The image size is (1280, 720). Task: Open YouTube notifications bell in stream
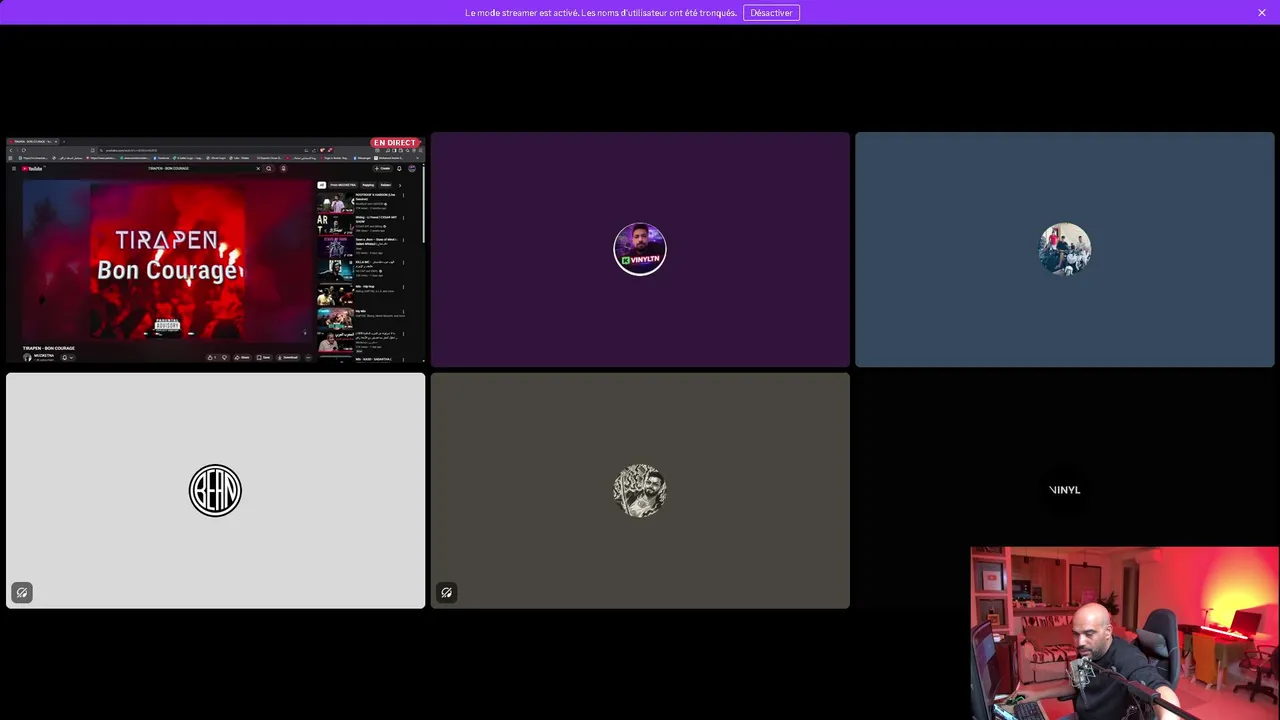(x=399, y=168)
